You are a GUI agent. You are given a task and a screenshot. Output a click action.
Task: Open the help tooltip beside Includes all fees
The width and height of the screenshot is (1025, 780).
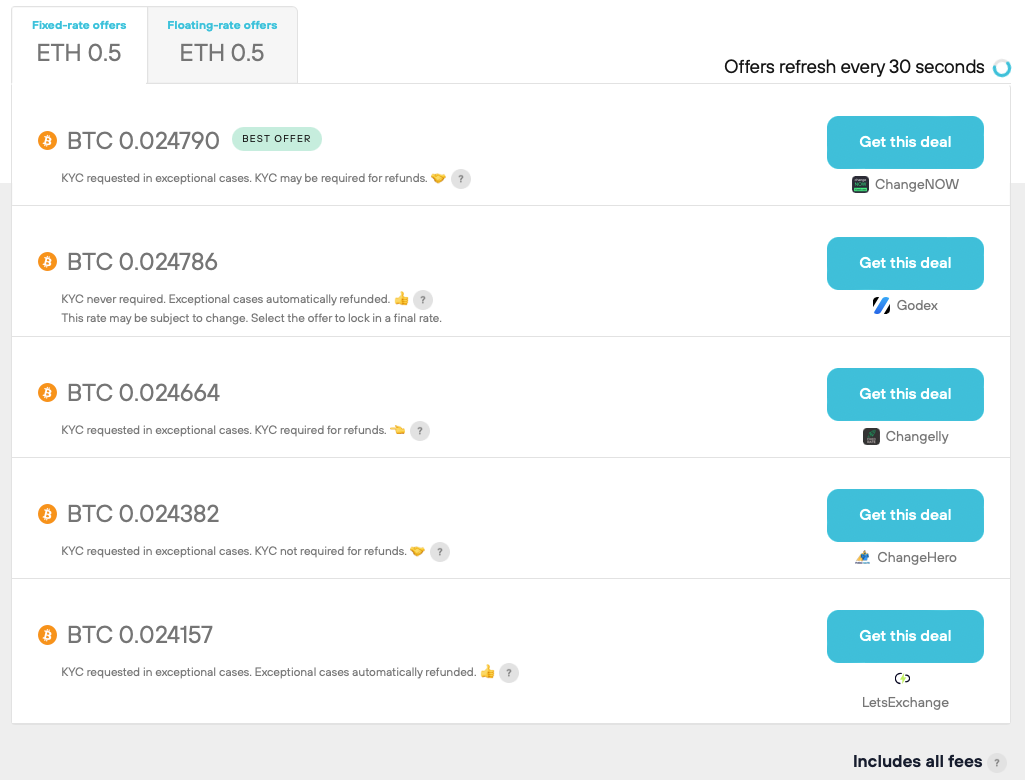click(x=996, y=761)
